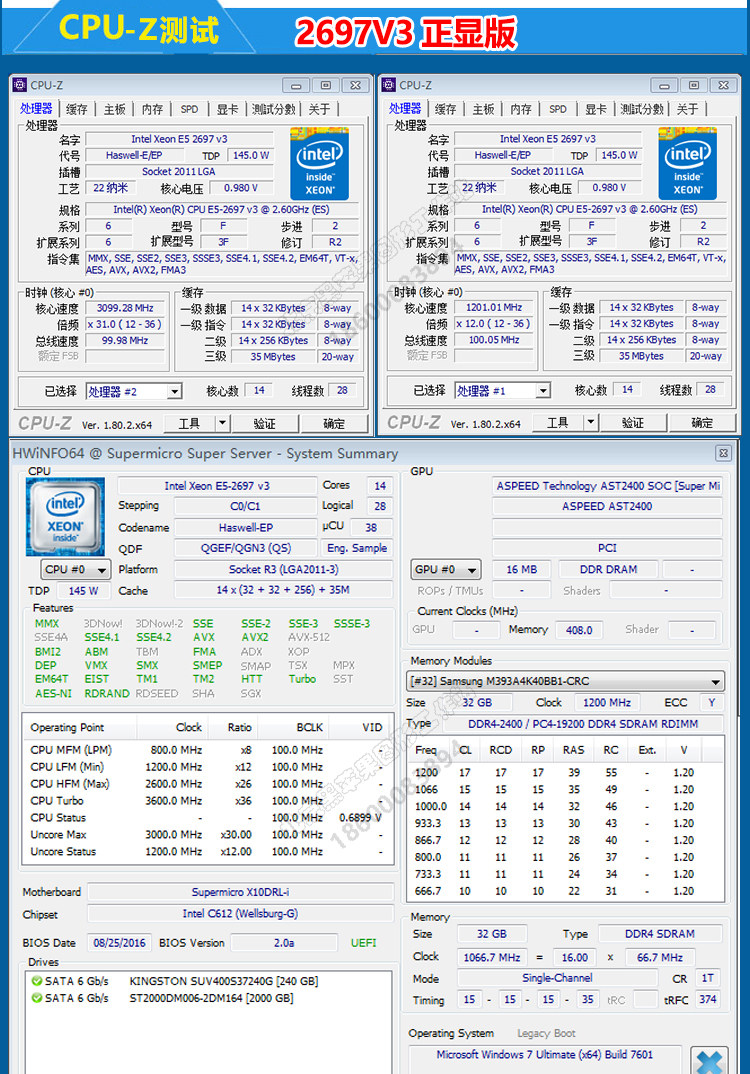Click the 1066.7 MHz memory clock field
Screen dimensions: 750x1074
(491, 957)
